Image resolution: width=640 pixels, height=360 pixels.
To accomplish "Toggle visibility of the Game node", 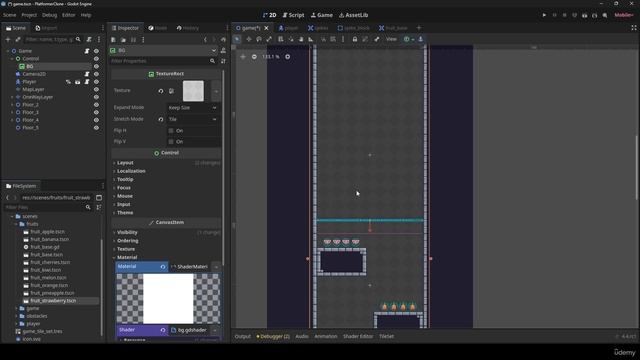I will coord(96,51).
